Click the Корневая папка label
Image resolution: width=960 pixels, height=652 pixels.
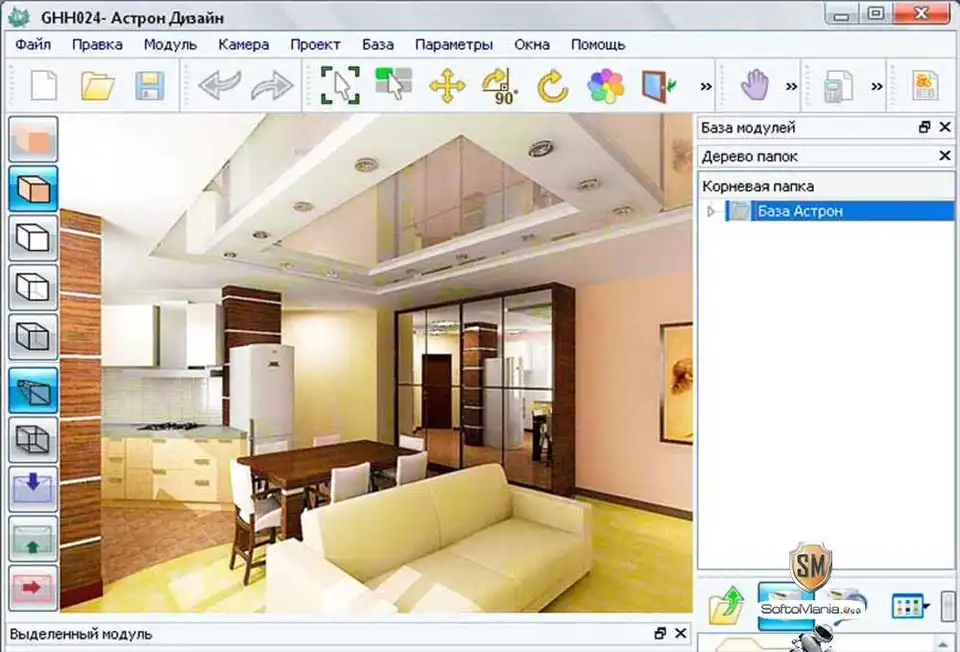[x=757, y=186]
